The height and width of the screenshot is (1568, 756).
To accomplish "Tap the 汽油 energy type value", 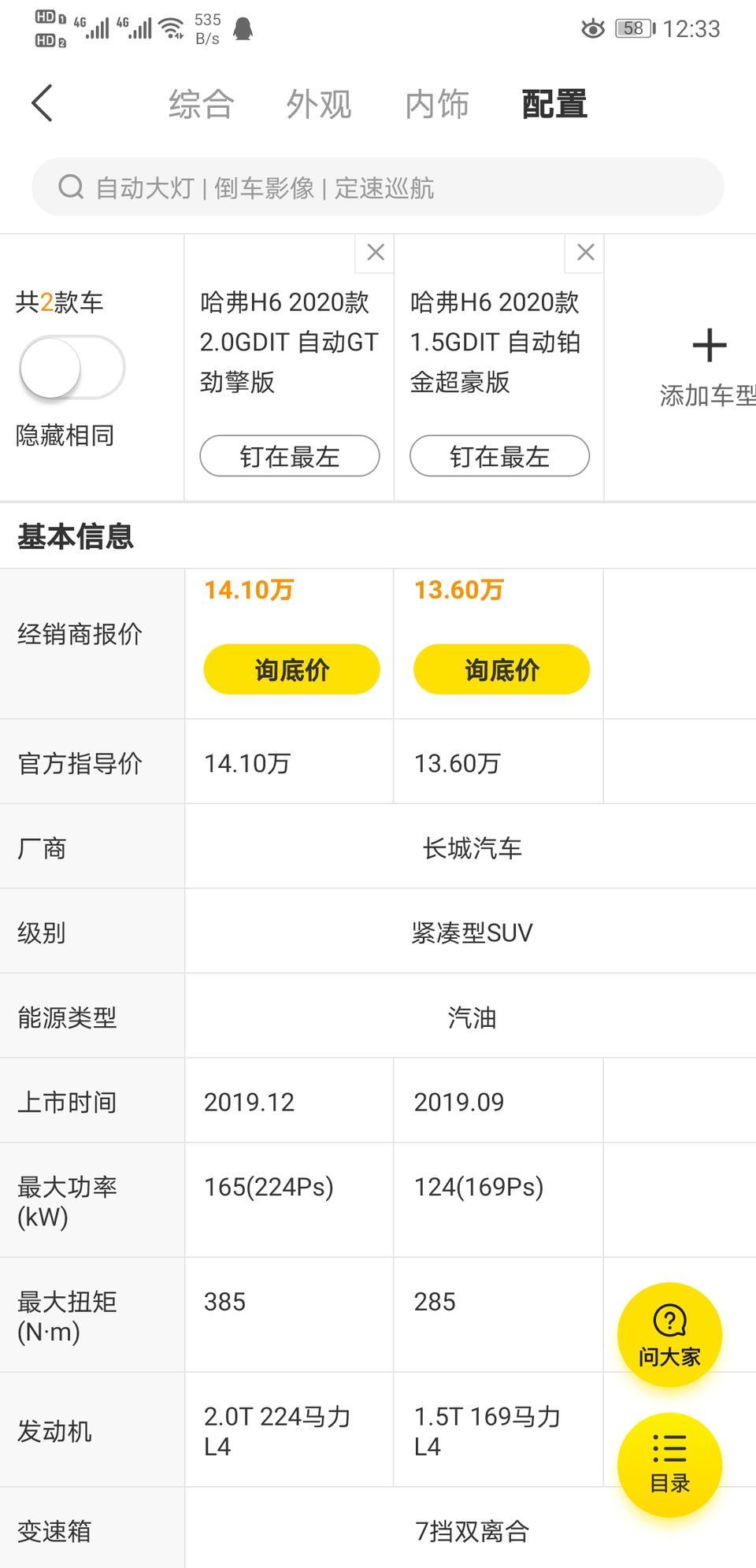I will [x=472, y=1018].
